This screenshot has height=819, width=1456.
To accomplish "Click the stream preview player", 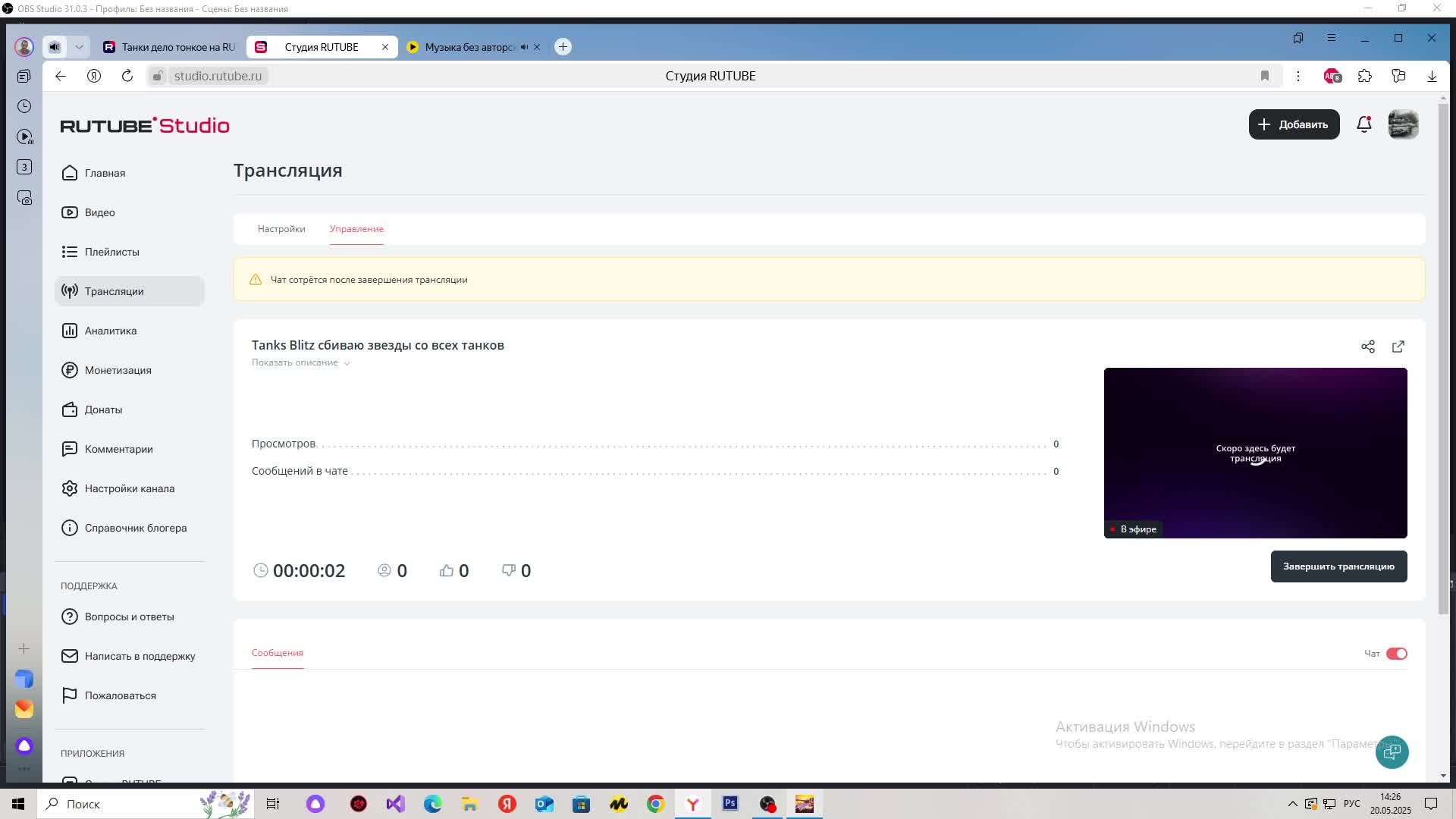I will tap(1256, 453).
